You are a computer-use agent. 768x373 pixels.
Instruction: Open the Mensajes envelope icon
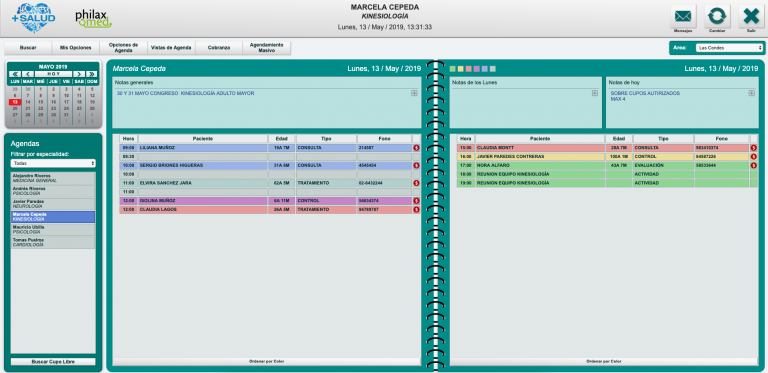[x=683, y=17]
